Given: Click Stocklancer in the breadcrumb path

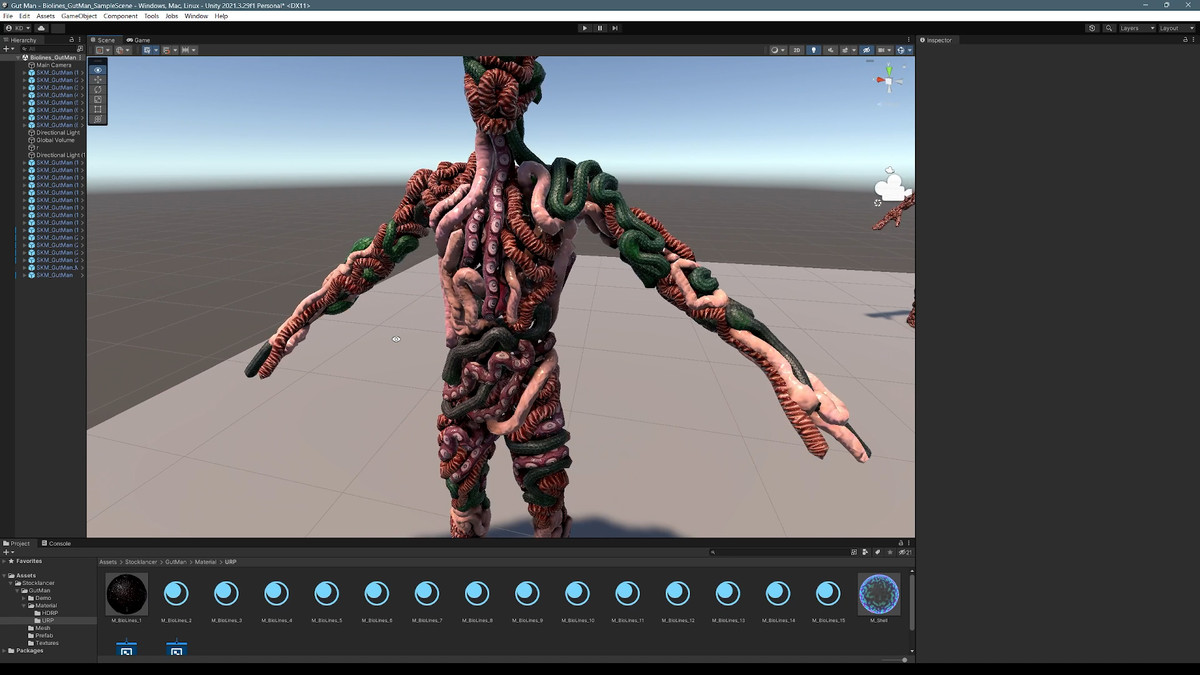Looking at the screenshot, I should click(x=143, y=562).
